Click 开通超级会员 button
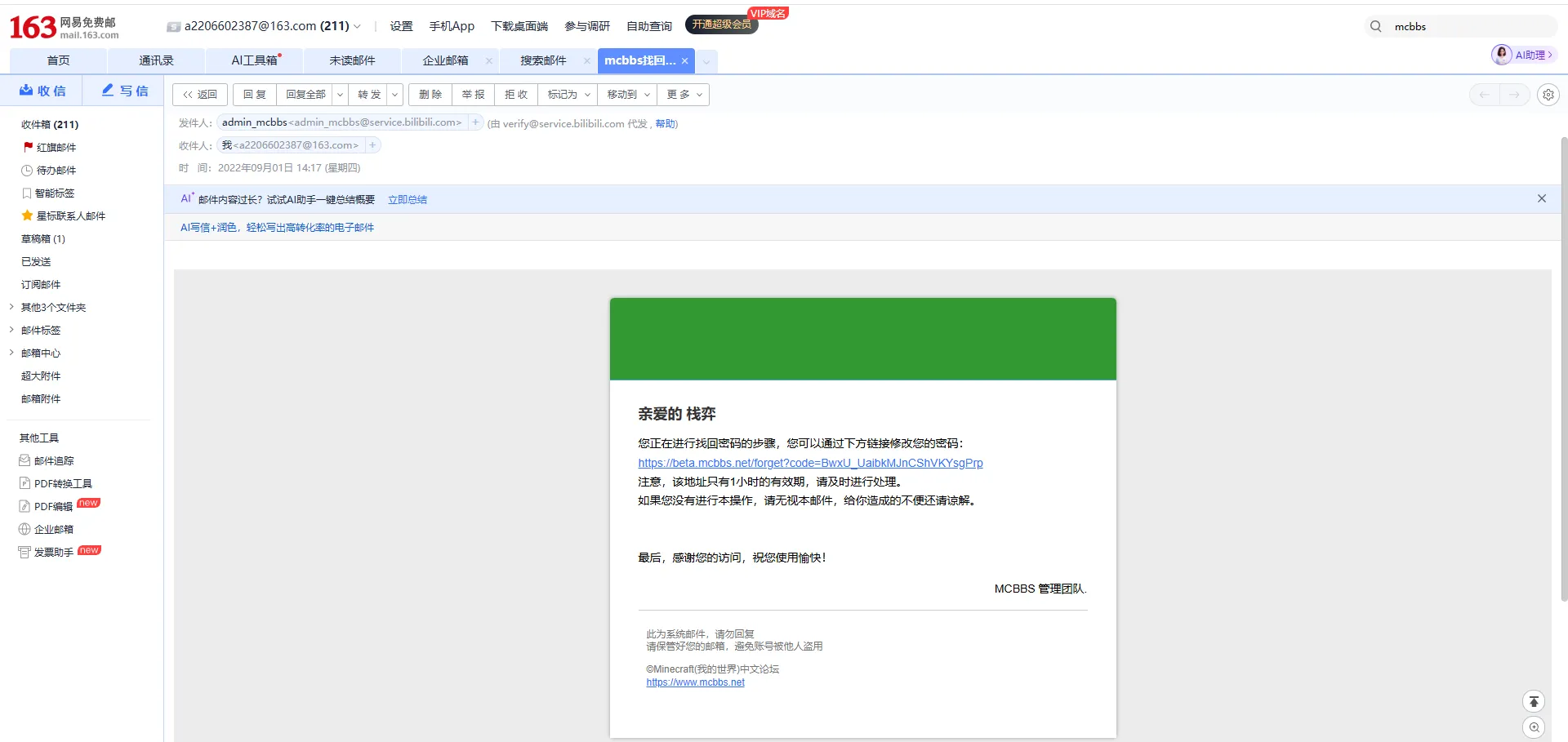The height and width of the screenshot is (742, 1568). [x=722, y=24]
